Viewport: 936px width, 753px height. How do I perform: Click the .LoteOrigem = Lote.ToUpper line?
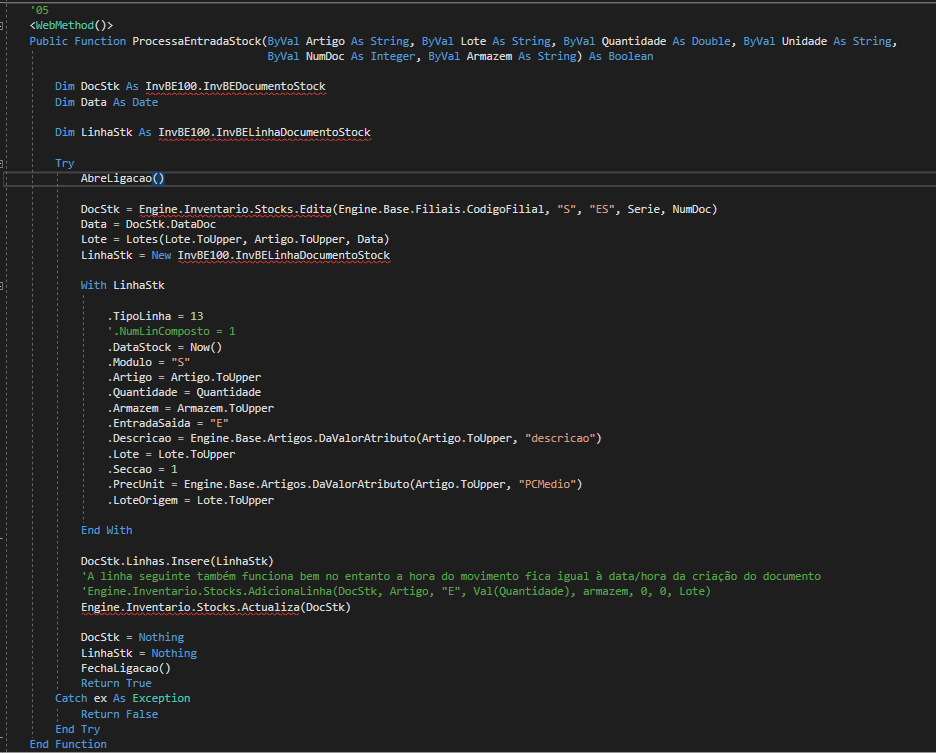coord(190,500)
